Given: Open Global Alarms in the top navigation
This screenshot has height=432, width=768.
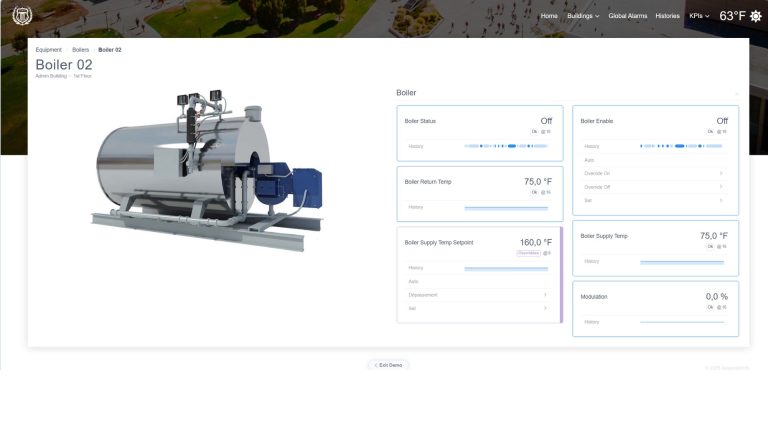Looking at the screenshot, I should 627,16.
